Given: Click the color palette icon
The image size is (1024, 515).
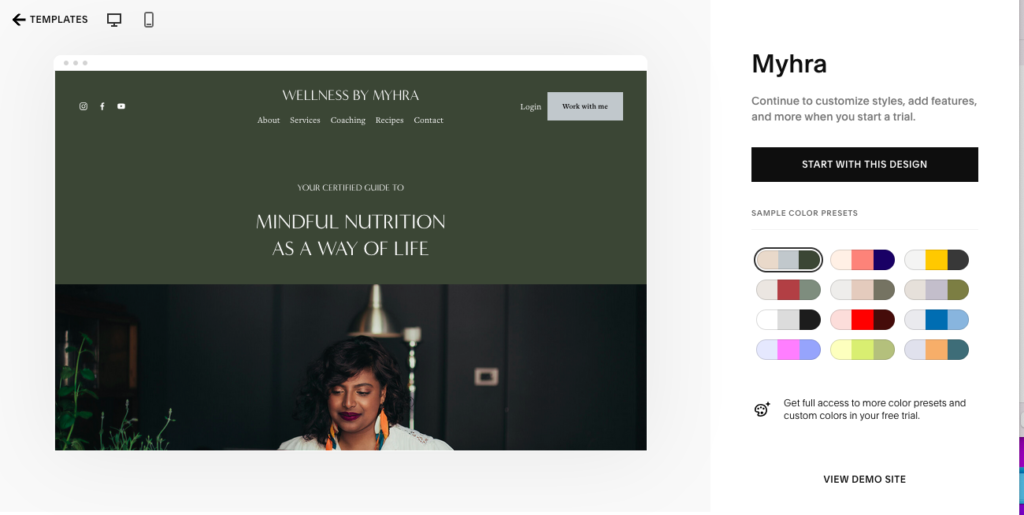Looking at the screenshot, I should tap(762, 409).
